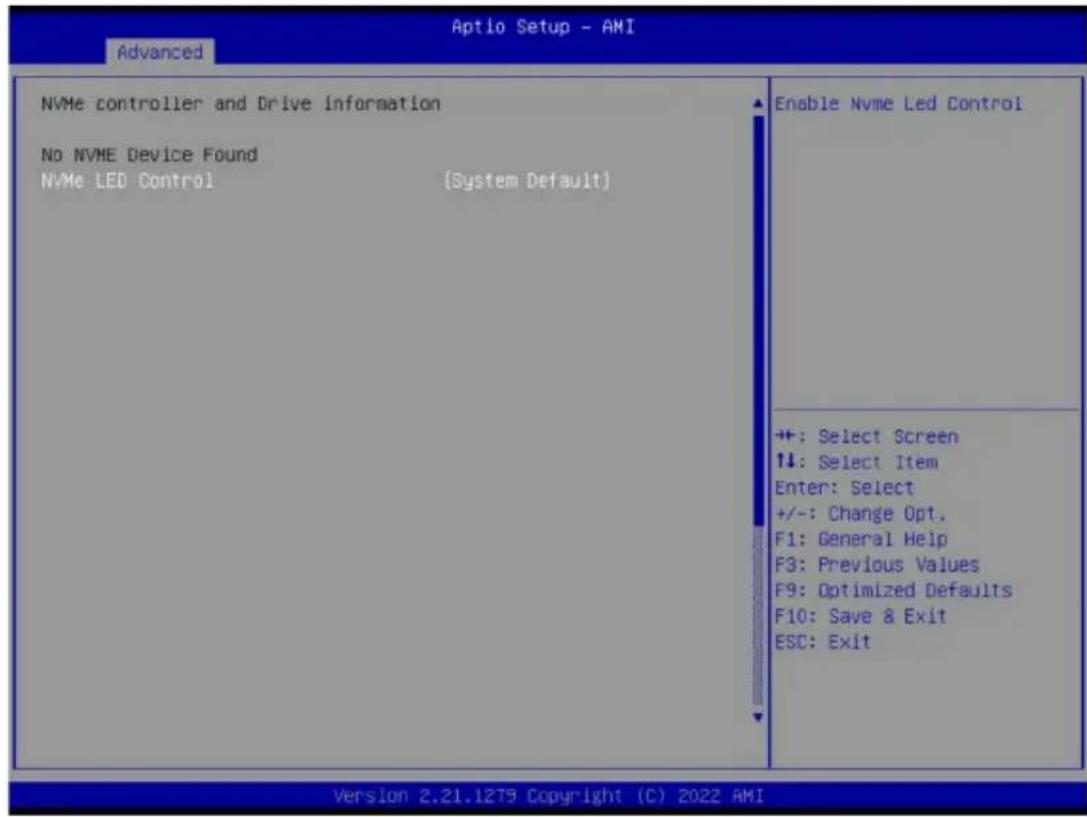Click the 'ESC: Exit' hint

point(822,642)
